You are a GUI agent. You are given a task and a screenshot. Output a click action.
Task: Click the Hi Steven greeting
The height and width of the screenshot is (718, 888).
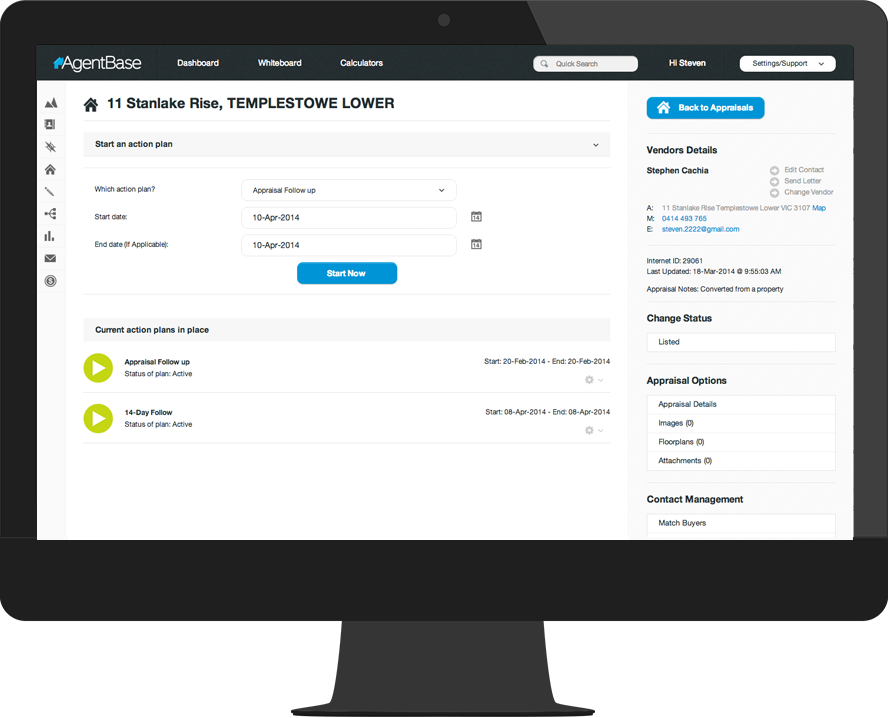pos(687,63)
